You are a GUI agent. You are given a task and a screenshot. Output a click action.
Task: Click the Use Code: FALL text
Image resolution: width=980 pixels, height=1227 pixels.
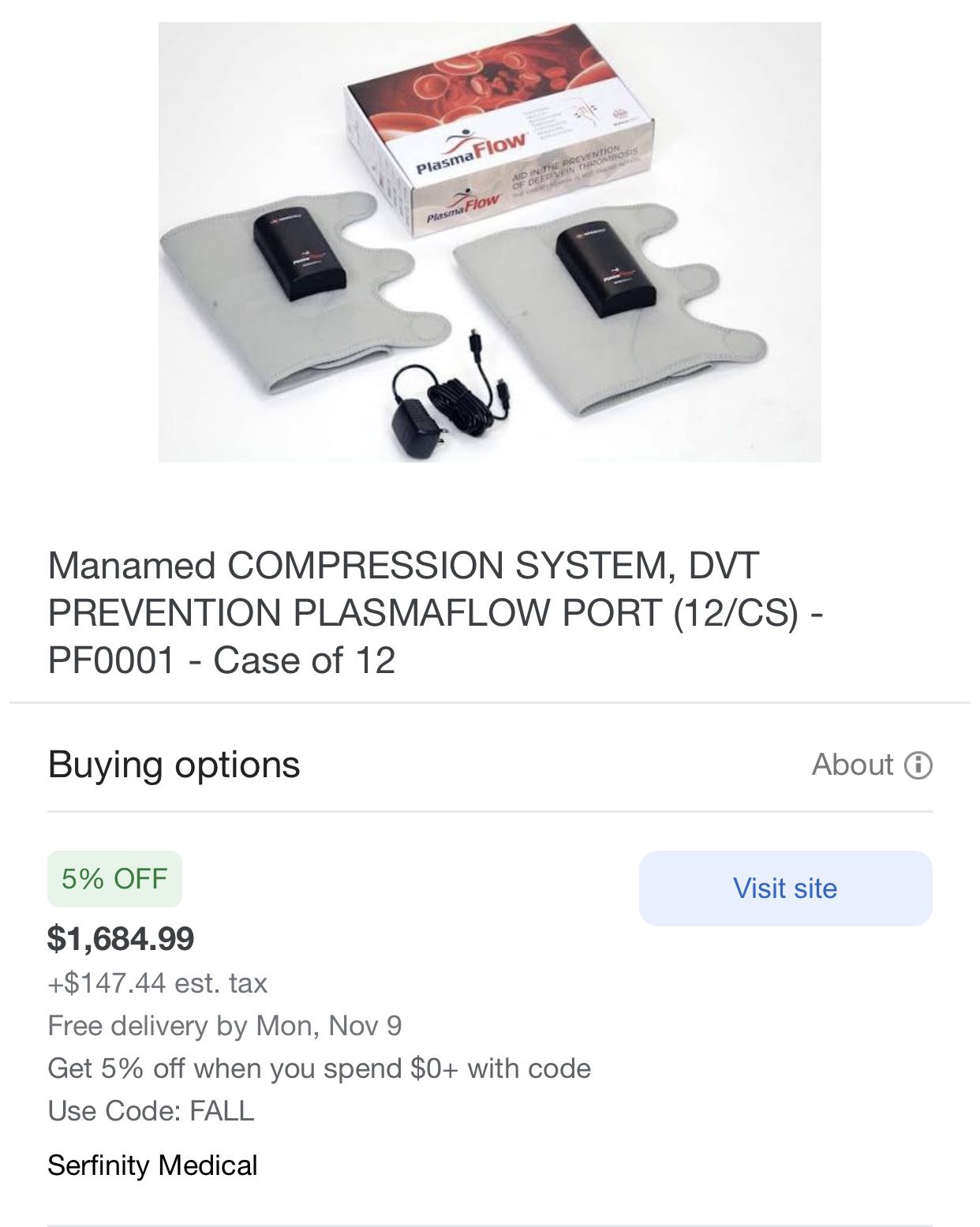151,1110
